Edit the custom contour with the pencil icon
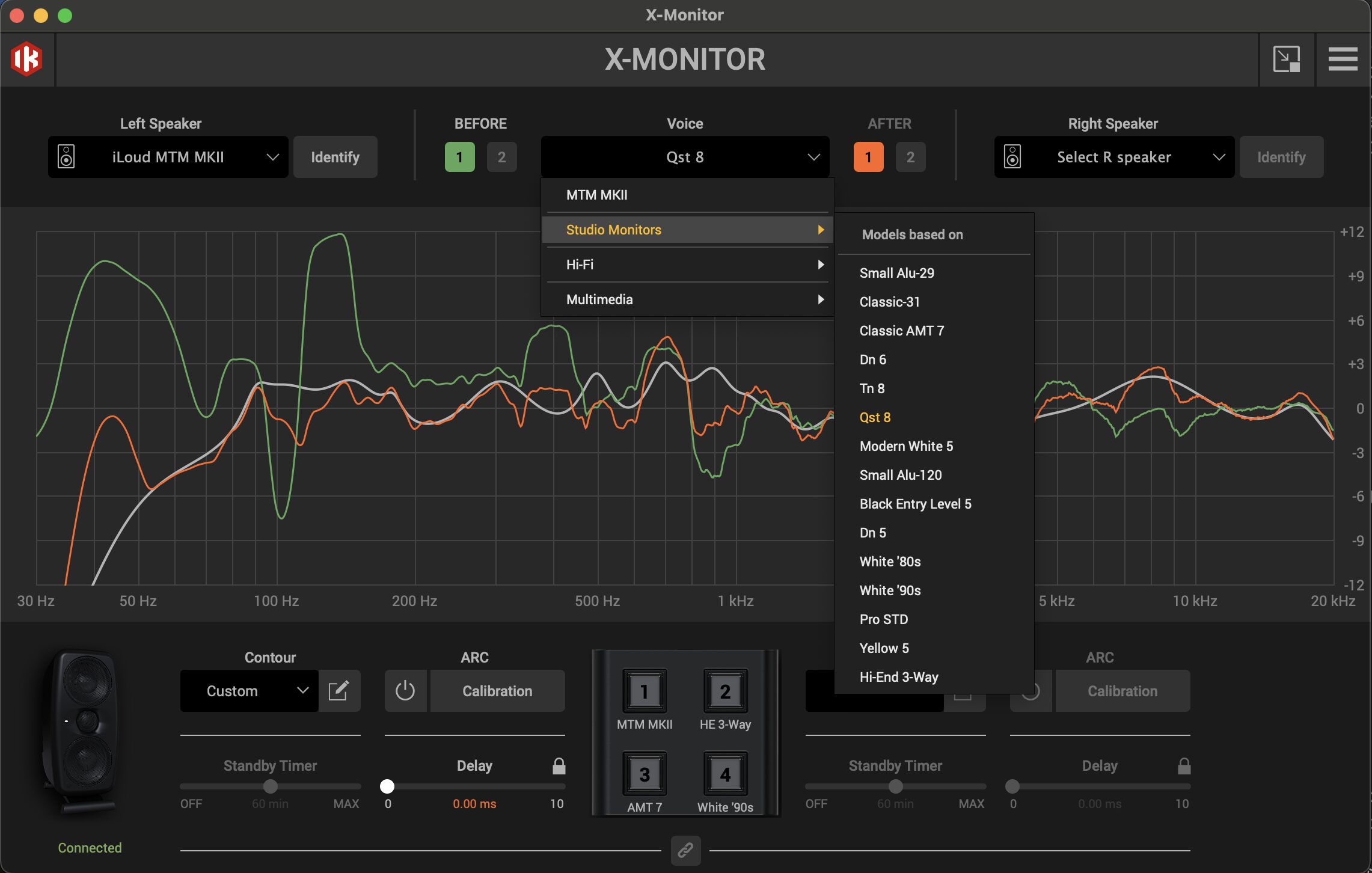The width and height of the screenshot is (1372, 873). pyautogui.click(x=339, y=691)
